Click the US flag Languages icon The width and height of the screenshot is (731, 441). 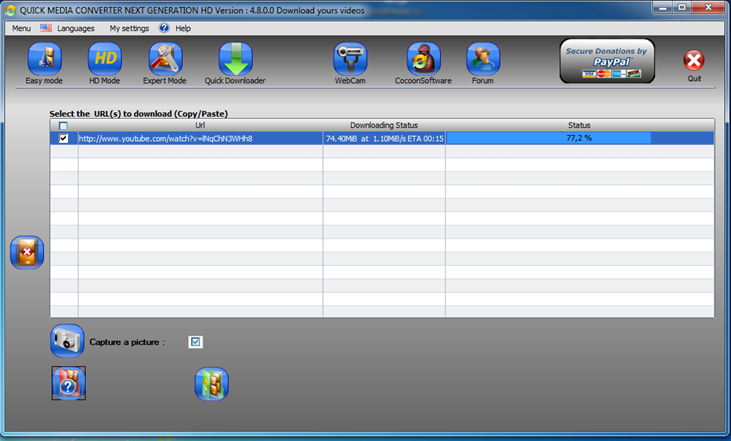click(x=46, y=28)
